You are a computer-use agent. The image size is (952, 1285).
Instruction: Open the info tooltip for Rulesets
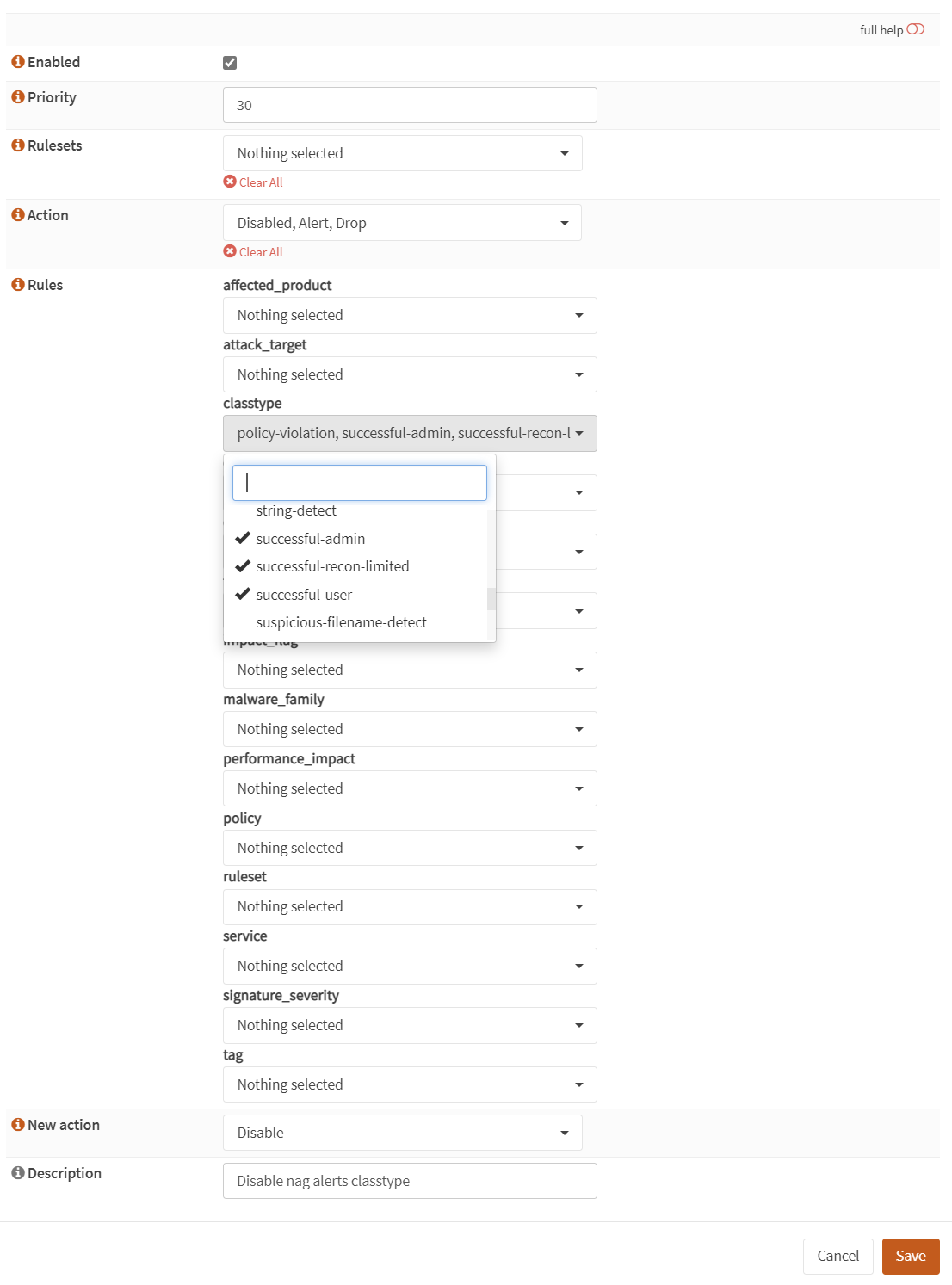17,145
